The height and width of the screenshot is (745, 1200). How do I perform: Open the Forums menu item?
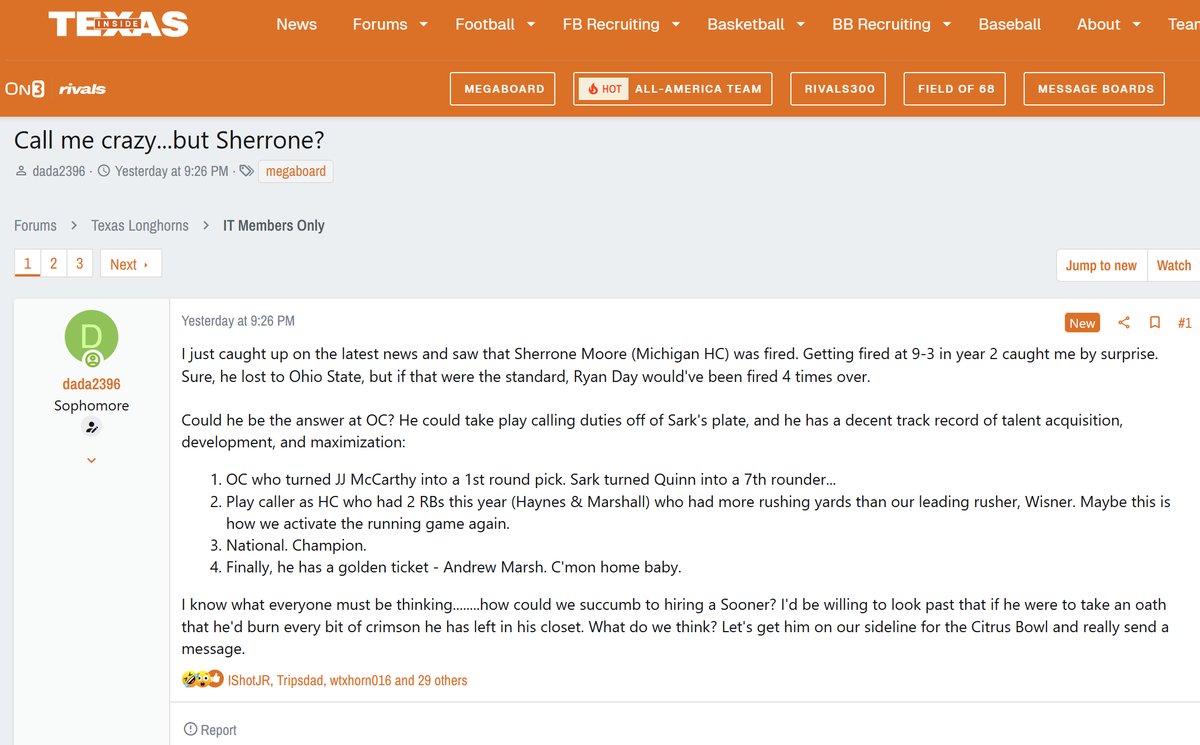pos(380,24)
